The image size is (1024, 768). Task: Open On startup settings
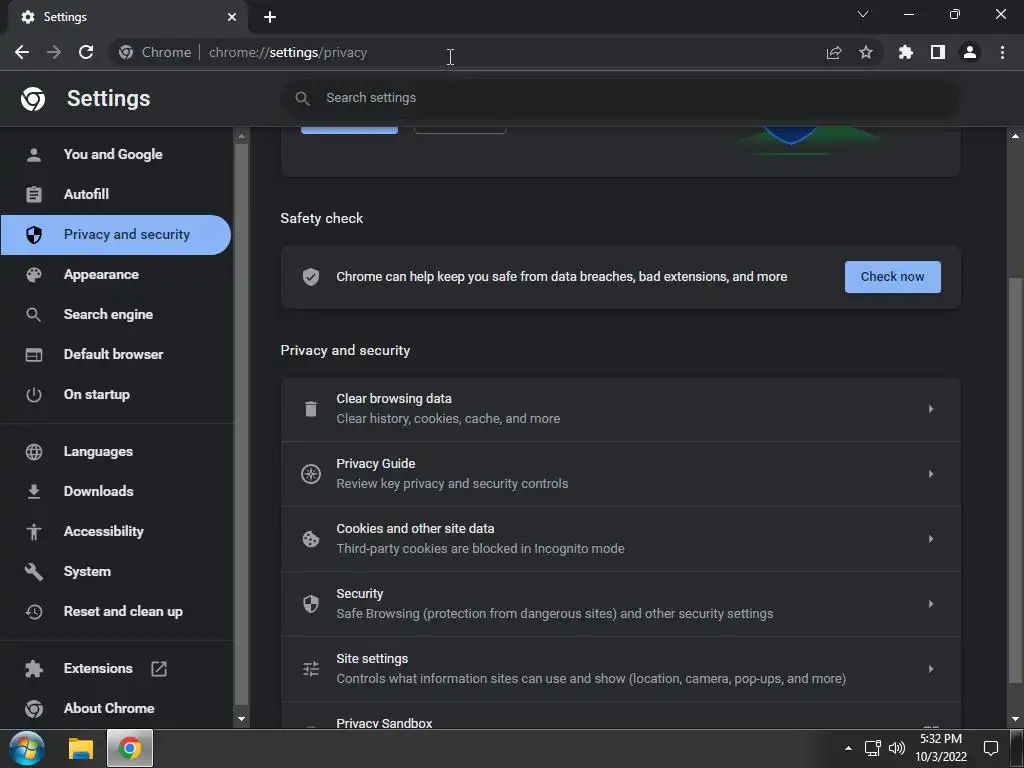pyautogui.click(x=116, y=394)
